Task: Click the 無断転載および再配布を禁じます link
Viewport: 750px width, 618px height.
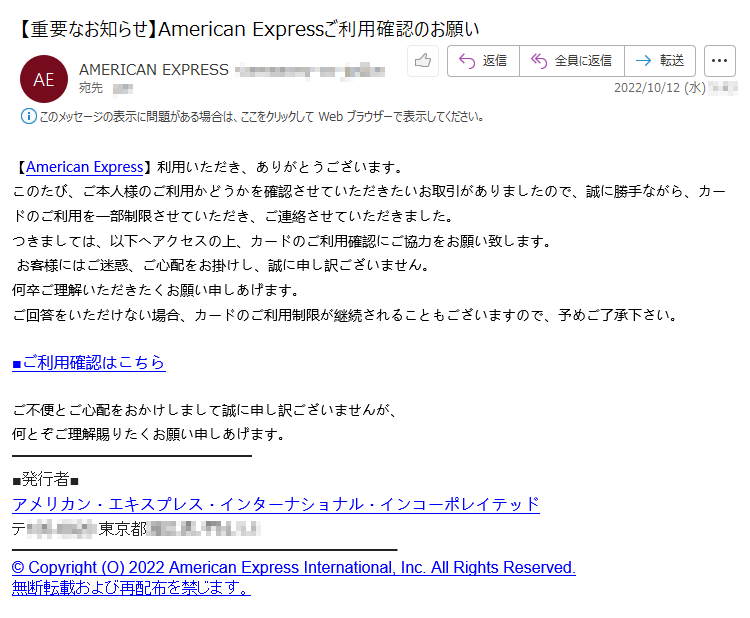Action: 131,587
